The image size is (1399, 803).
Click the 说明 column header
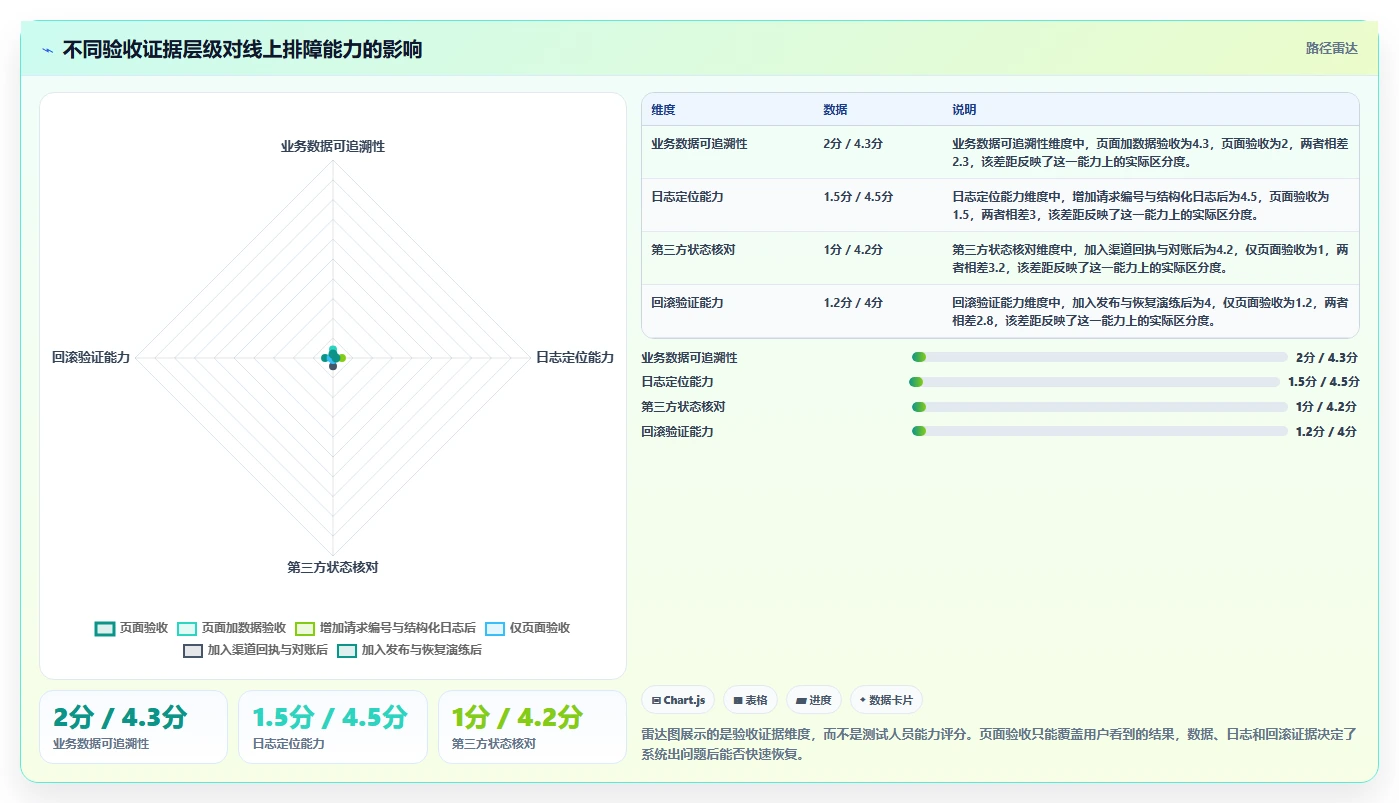click(x=964, y=110)
